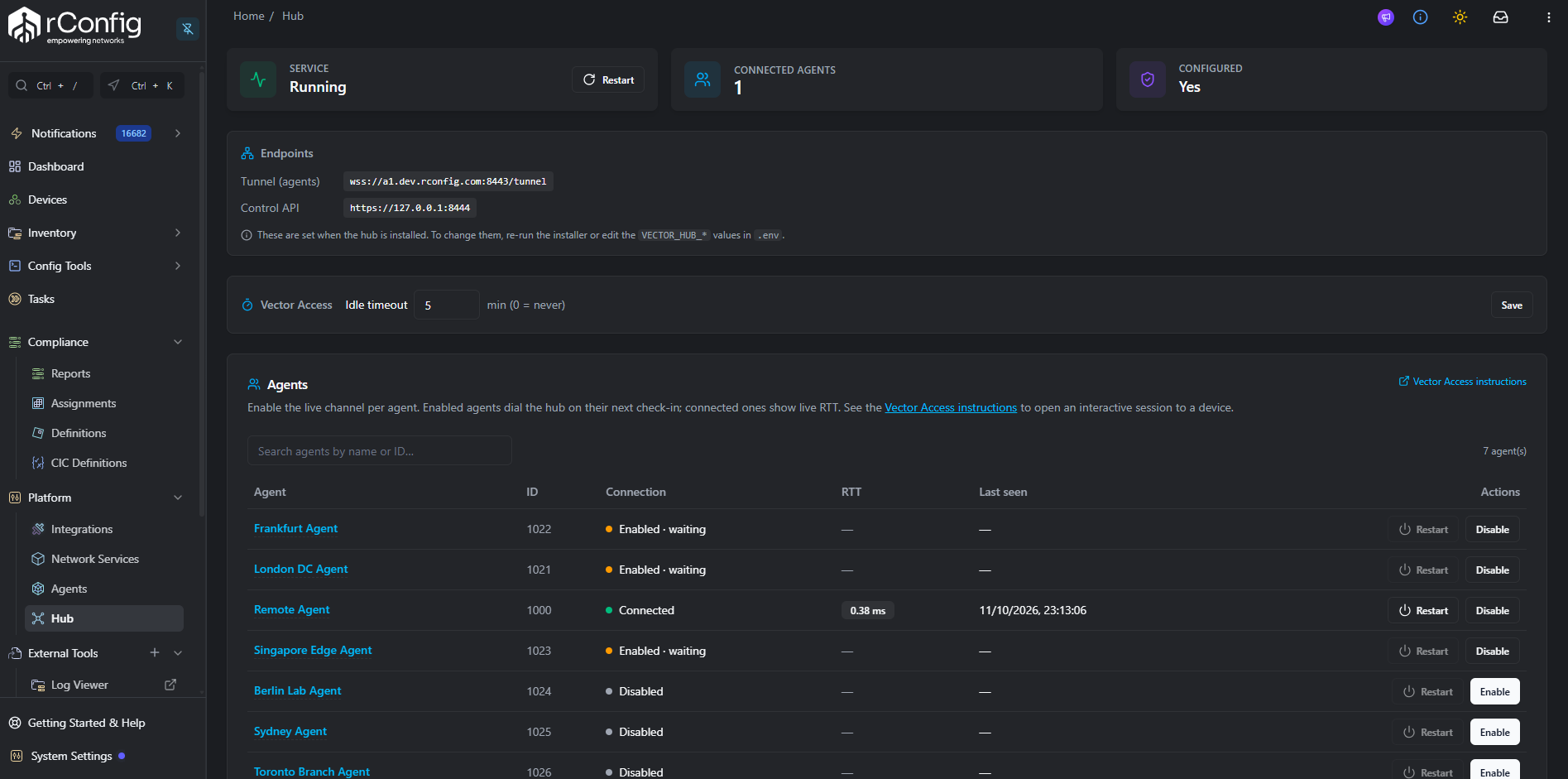Disable the Singapore Edge Agent

tap(1493, 651)
